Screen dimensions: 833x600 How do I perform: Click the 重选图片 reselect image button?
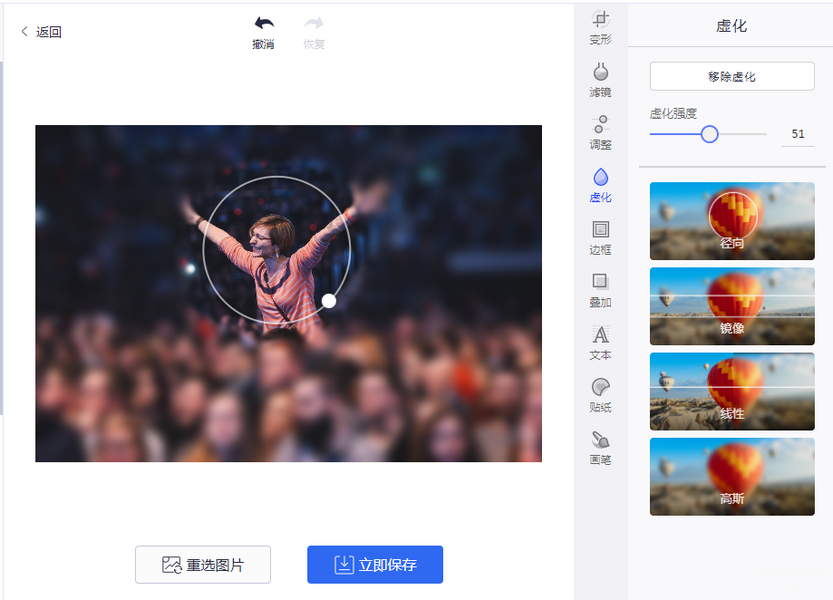tap(203, 565)
